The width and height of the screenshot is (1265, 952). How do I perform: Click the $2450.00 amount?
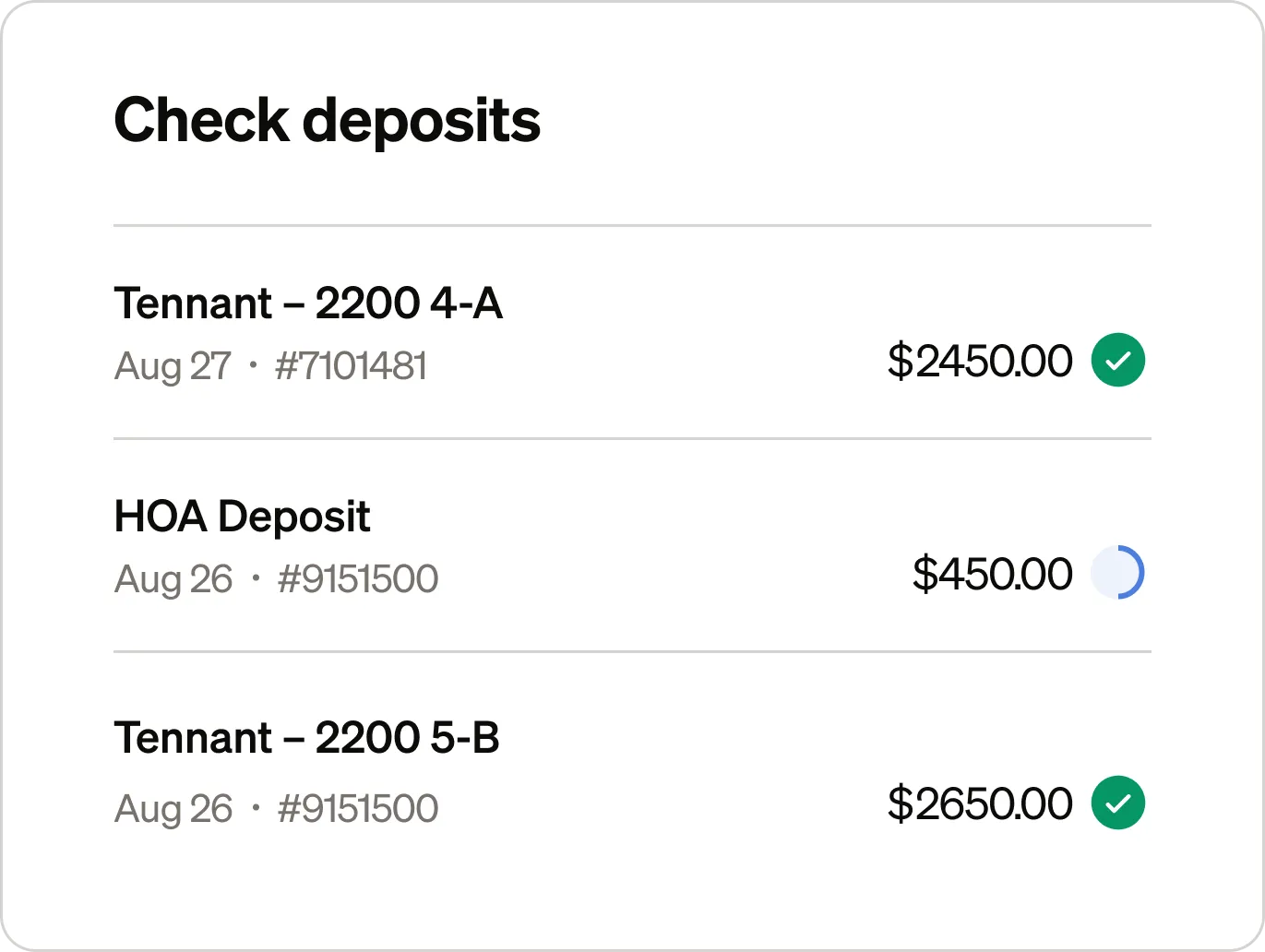(x=979, y=361)
